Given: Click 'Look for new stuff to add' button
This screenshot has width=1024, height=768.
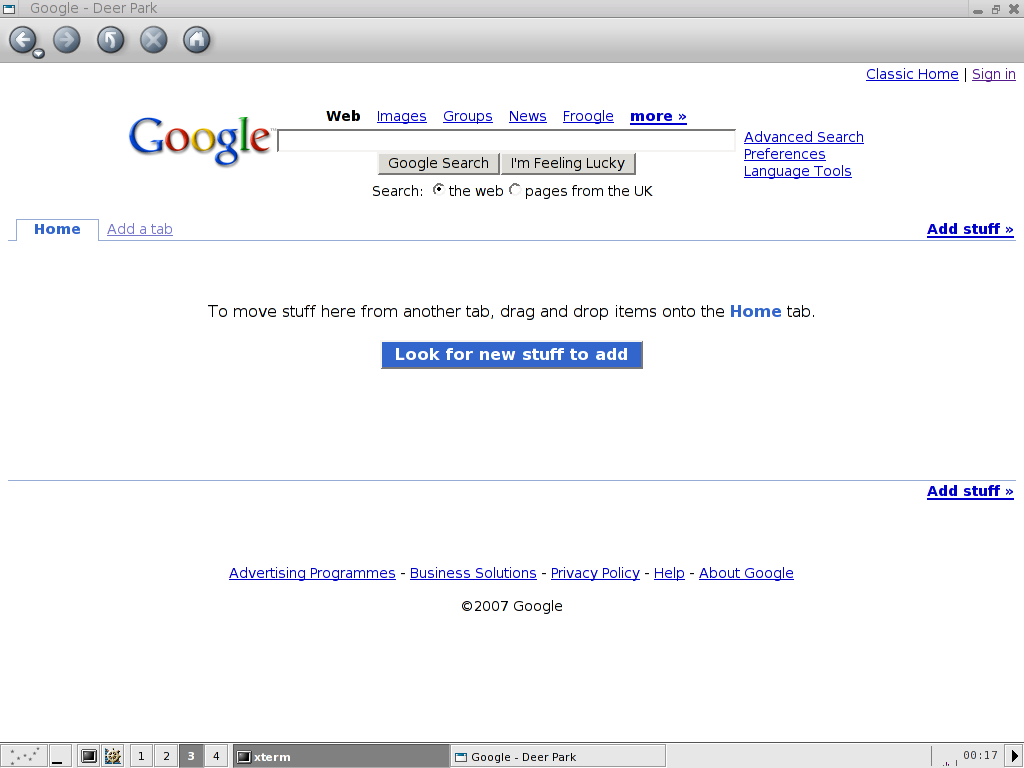Looking at the screenshot, I should coord(511,355).
